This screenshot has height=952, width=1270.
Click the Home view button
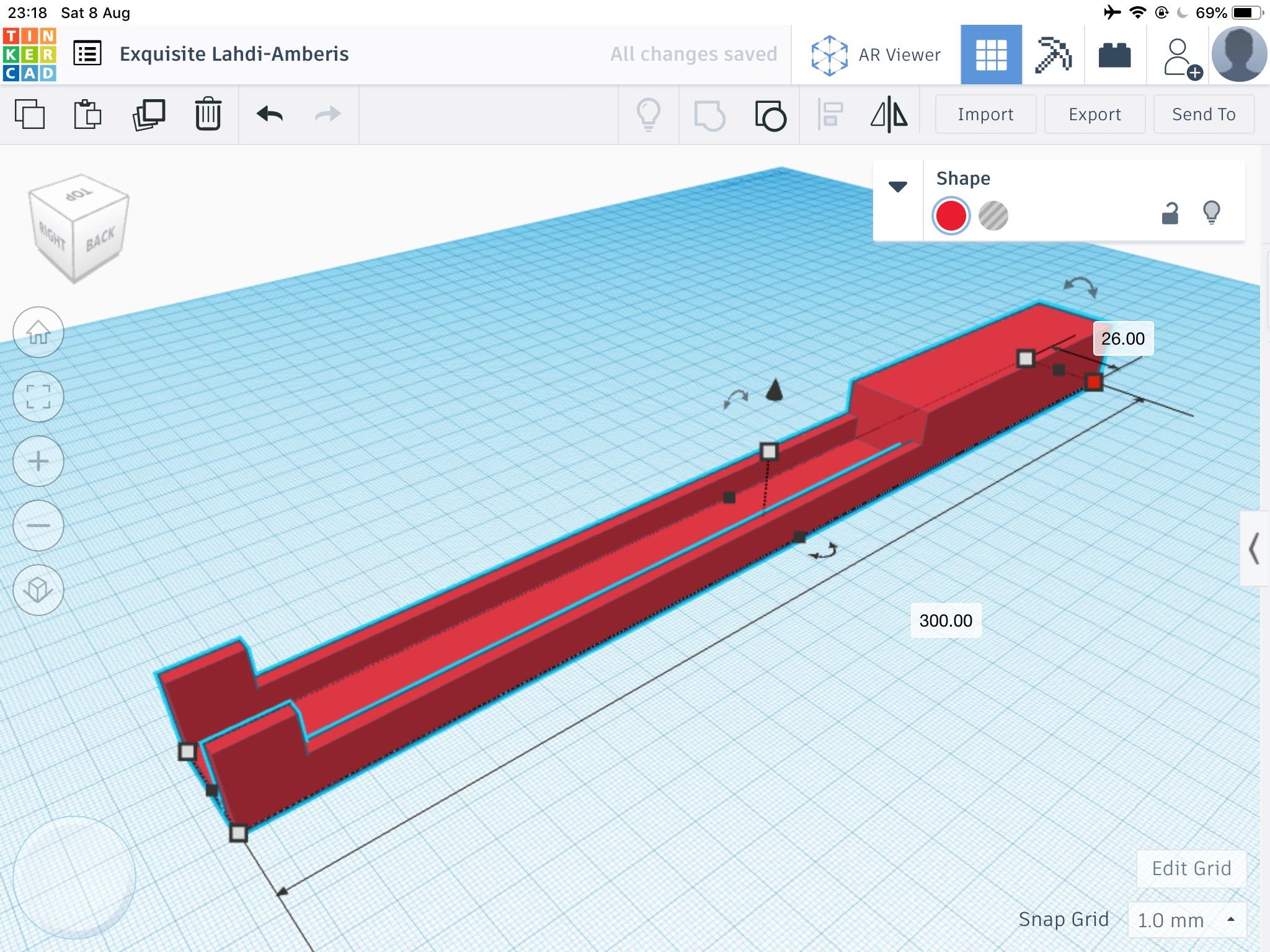[x=38, y=332]
